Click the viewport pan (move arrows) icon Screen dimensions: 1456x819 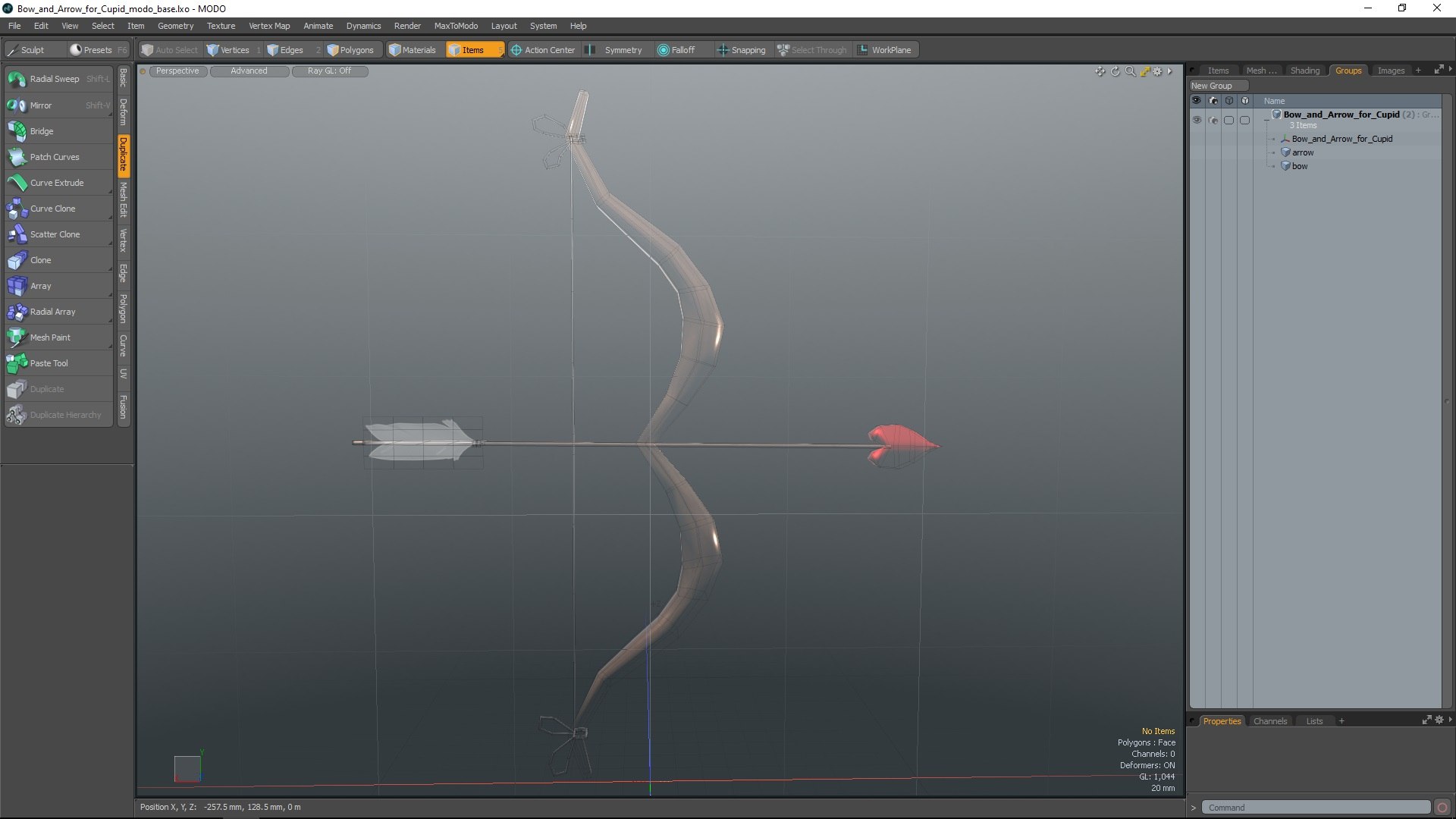[1100, 71]
